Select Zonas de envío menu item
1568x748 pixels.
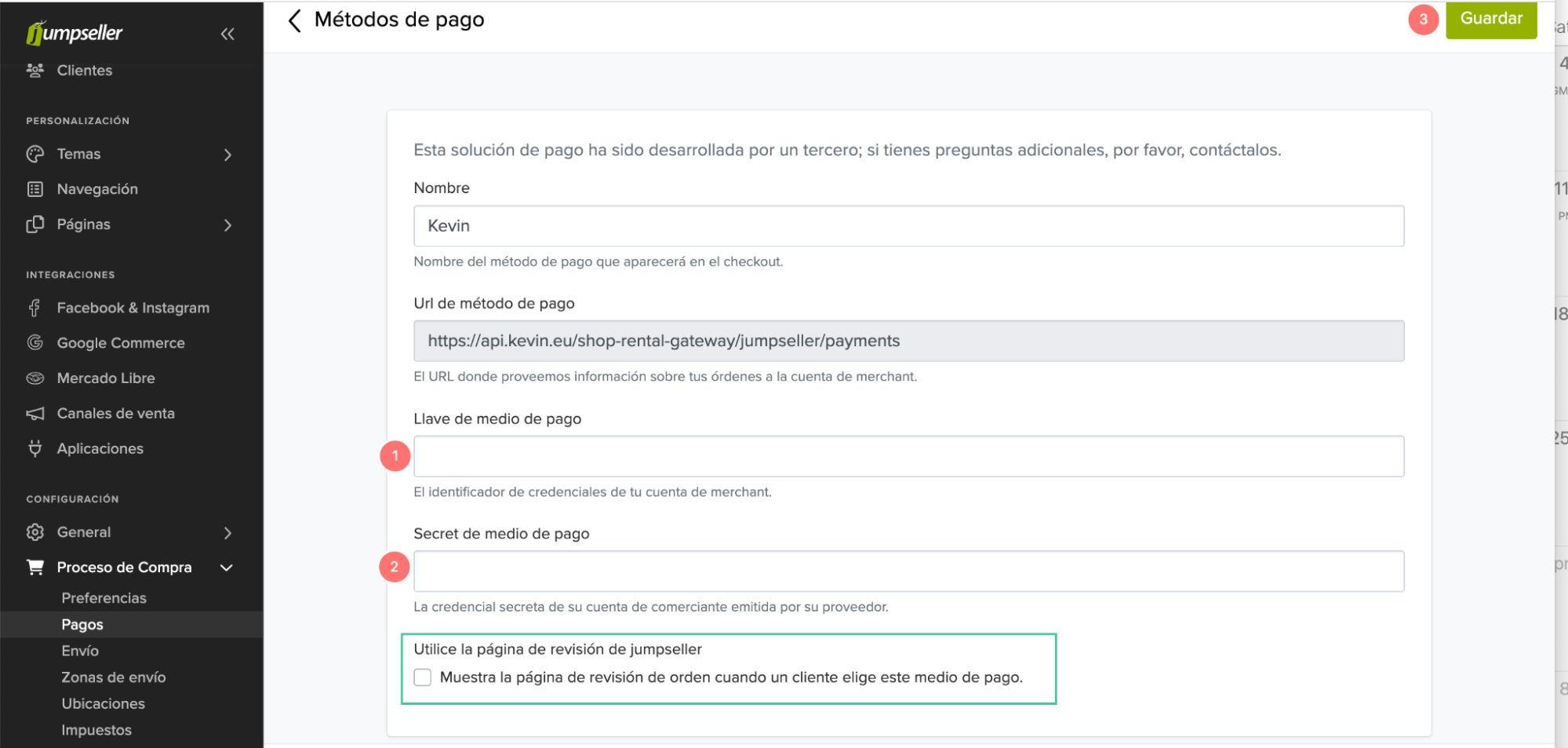tap(114, 677)
